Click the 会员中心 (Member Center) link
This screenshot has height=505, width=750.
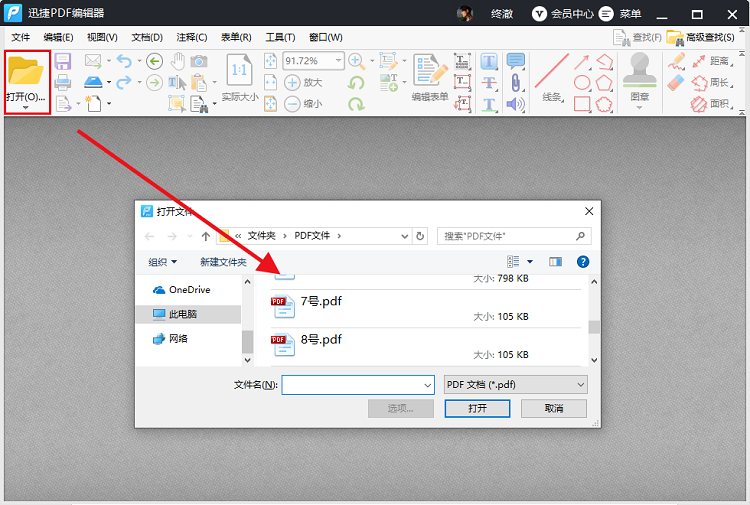(x=563, y=14)
